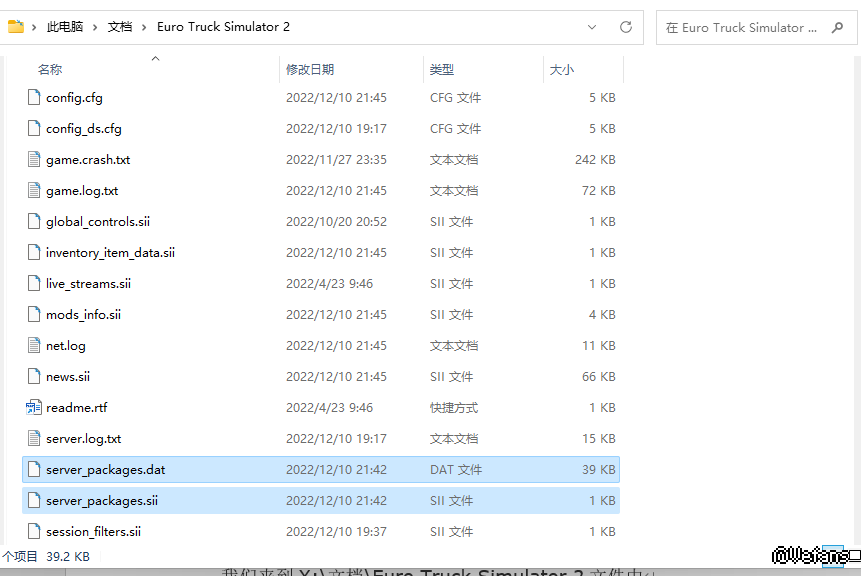Click the game.crash.txt file icon
Image resolution: width=861 pixels, height=576 pixels.
[33, 160]
